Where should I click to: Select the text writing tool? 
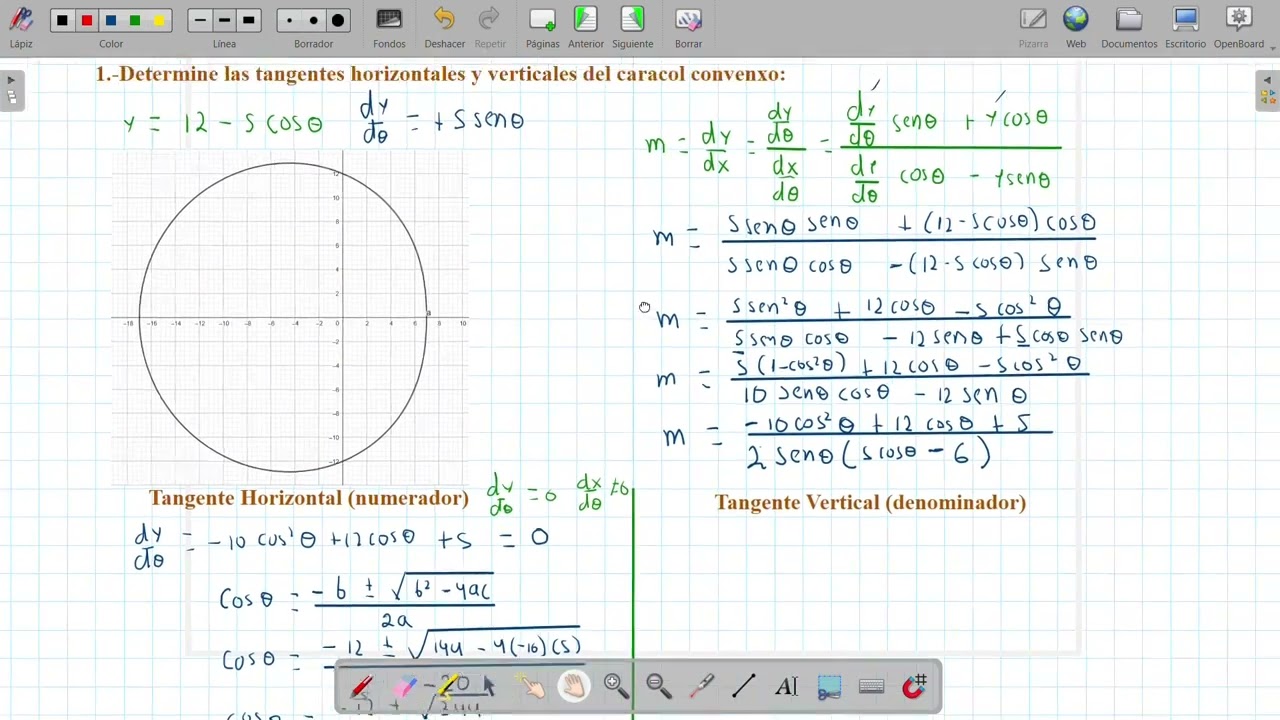coord(786,686)
